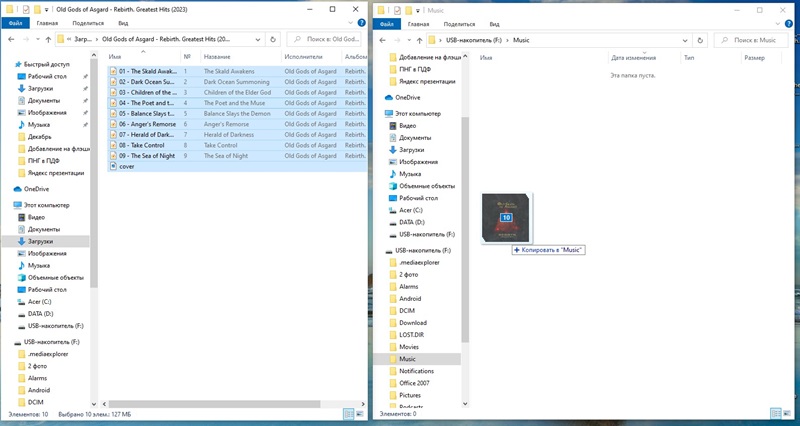Click horizontal scrollbar in left file list
The height and width of the screenshot is (426, 800).
tap(214, 404)
